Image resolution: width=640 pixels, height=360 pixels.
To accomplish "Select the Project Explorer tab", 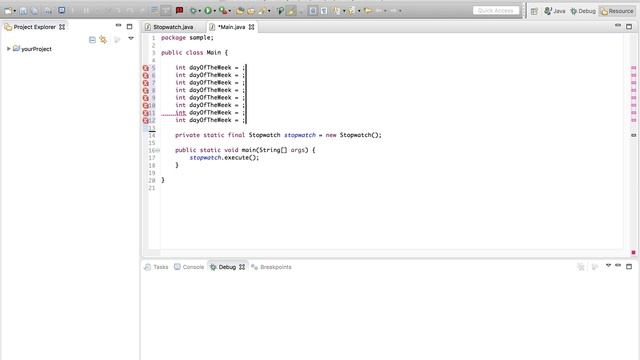I will point(34,27).
